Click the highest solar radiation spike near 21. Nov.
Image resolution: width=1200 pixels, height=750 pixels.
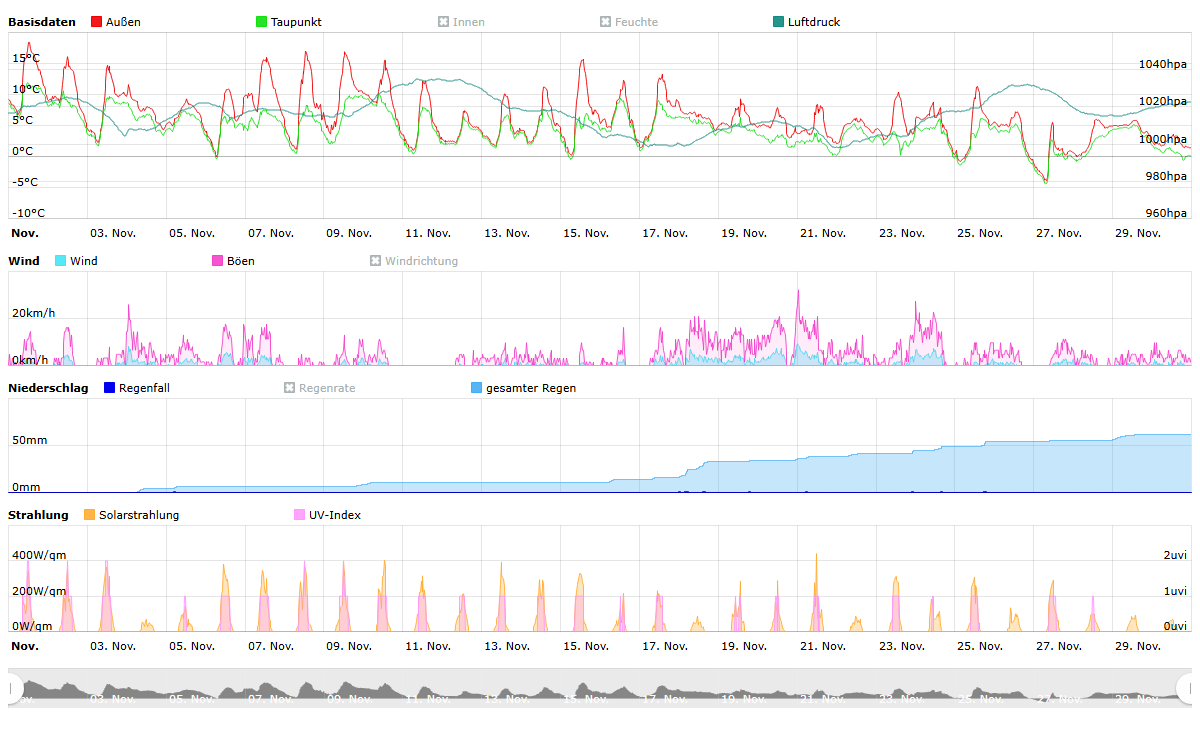(x=817, y=556)
